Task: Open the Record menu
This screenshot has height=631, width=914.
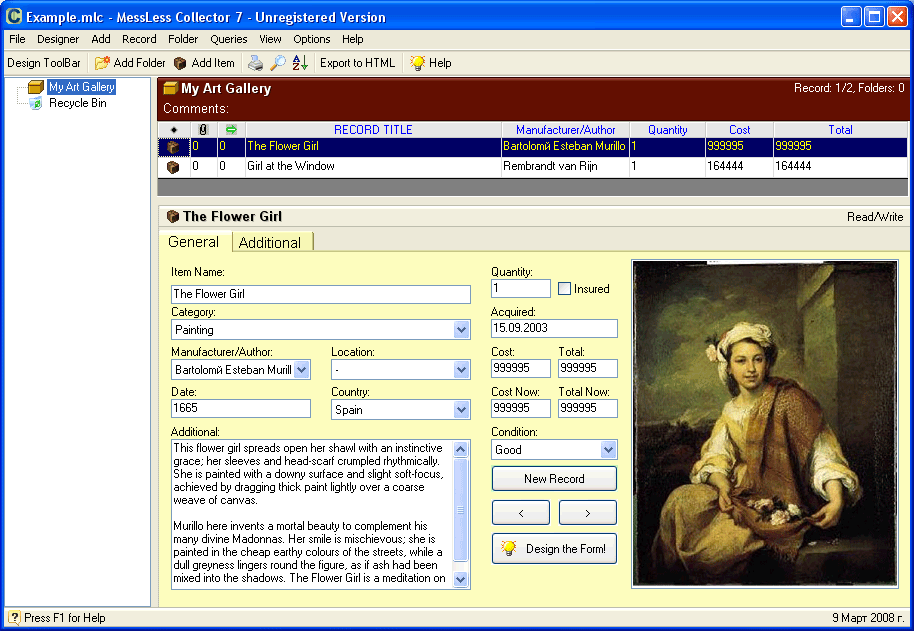Action: (x=139, y=39)
